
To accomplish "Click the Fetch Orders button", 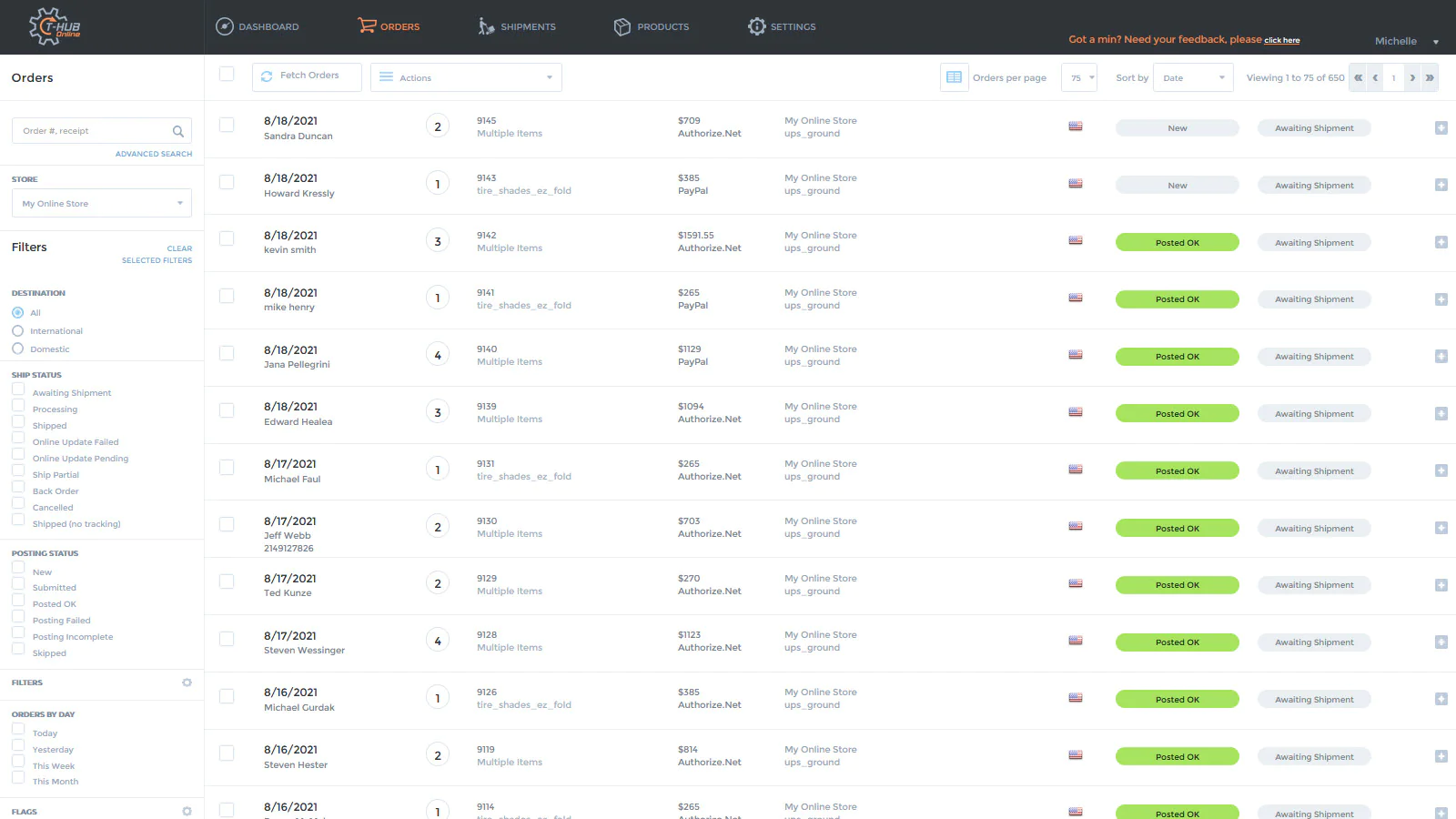I will pos(307,76).
